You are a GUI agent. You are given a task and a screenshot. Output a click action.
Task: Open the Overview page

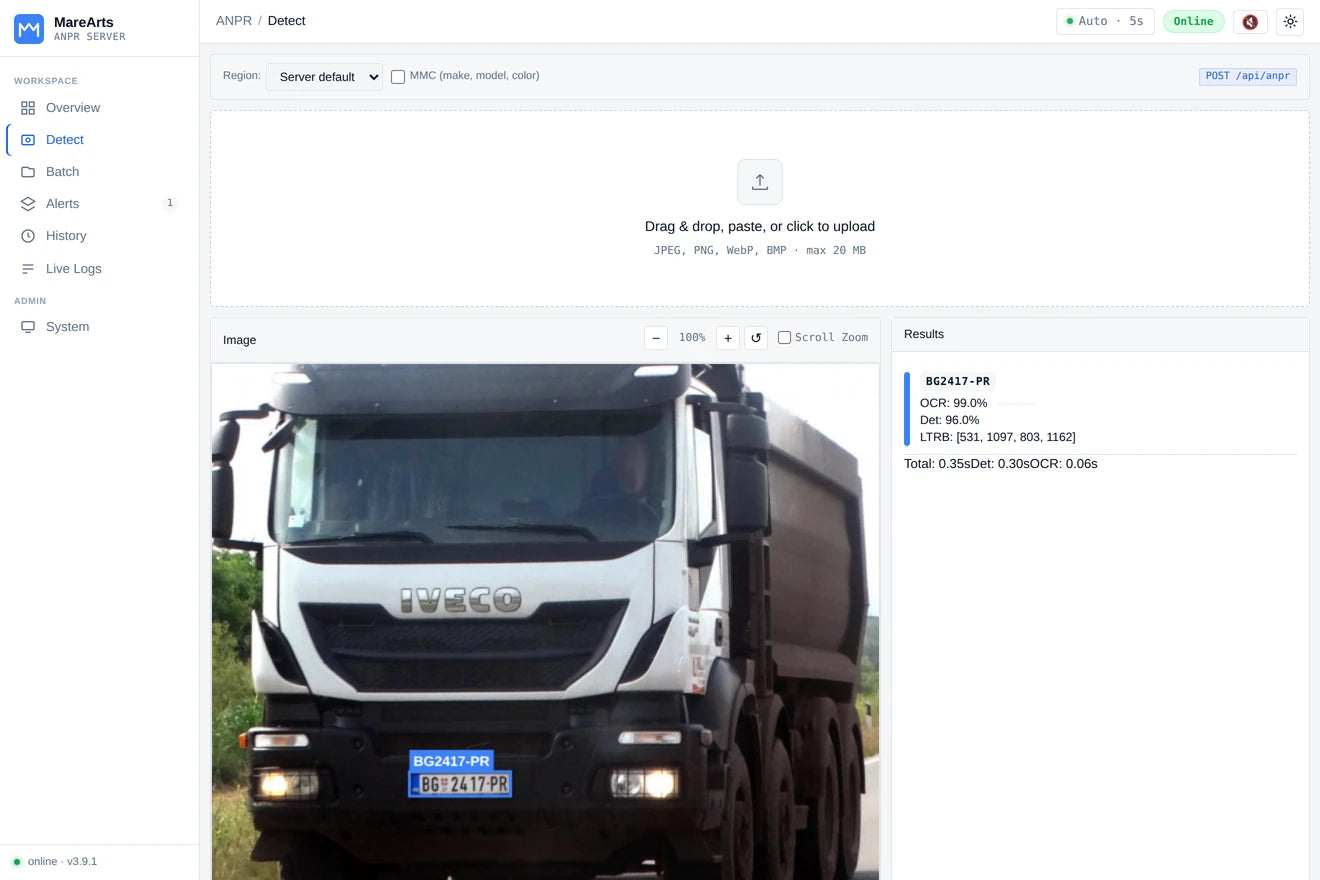point(100,108)
